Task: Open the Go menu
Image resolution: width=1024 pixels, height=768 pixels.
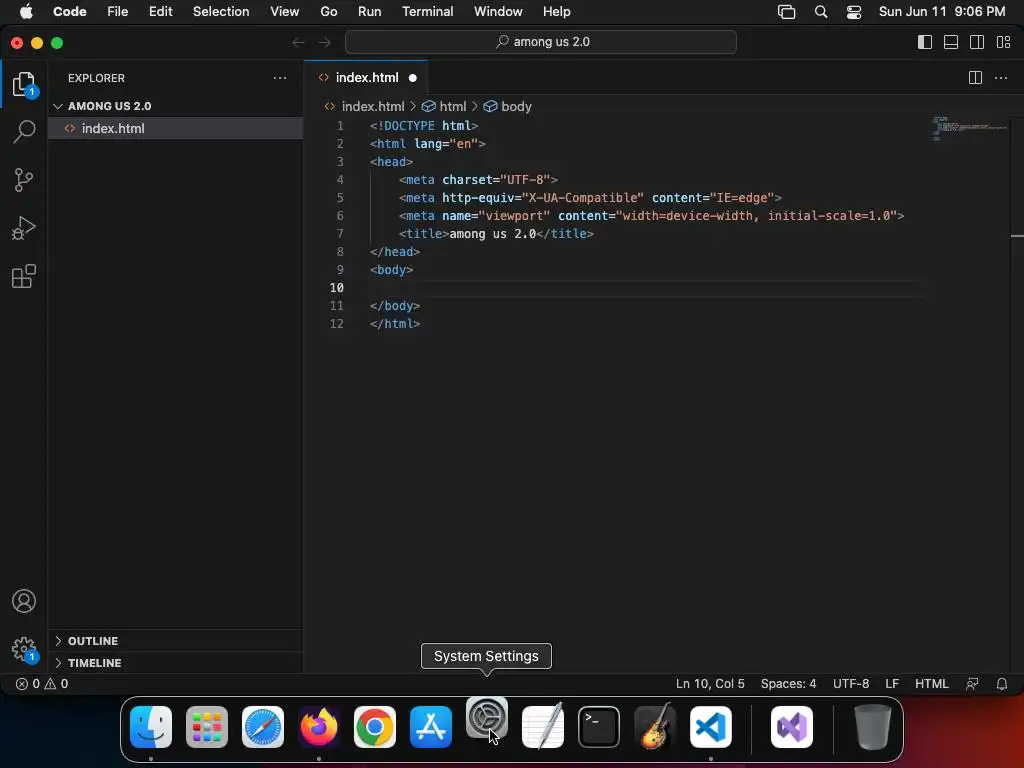Action: (x=328, y=12)
